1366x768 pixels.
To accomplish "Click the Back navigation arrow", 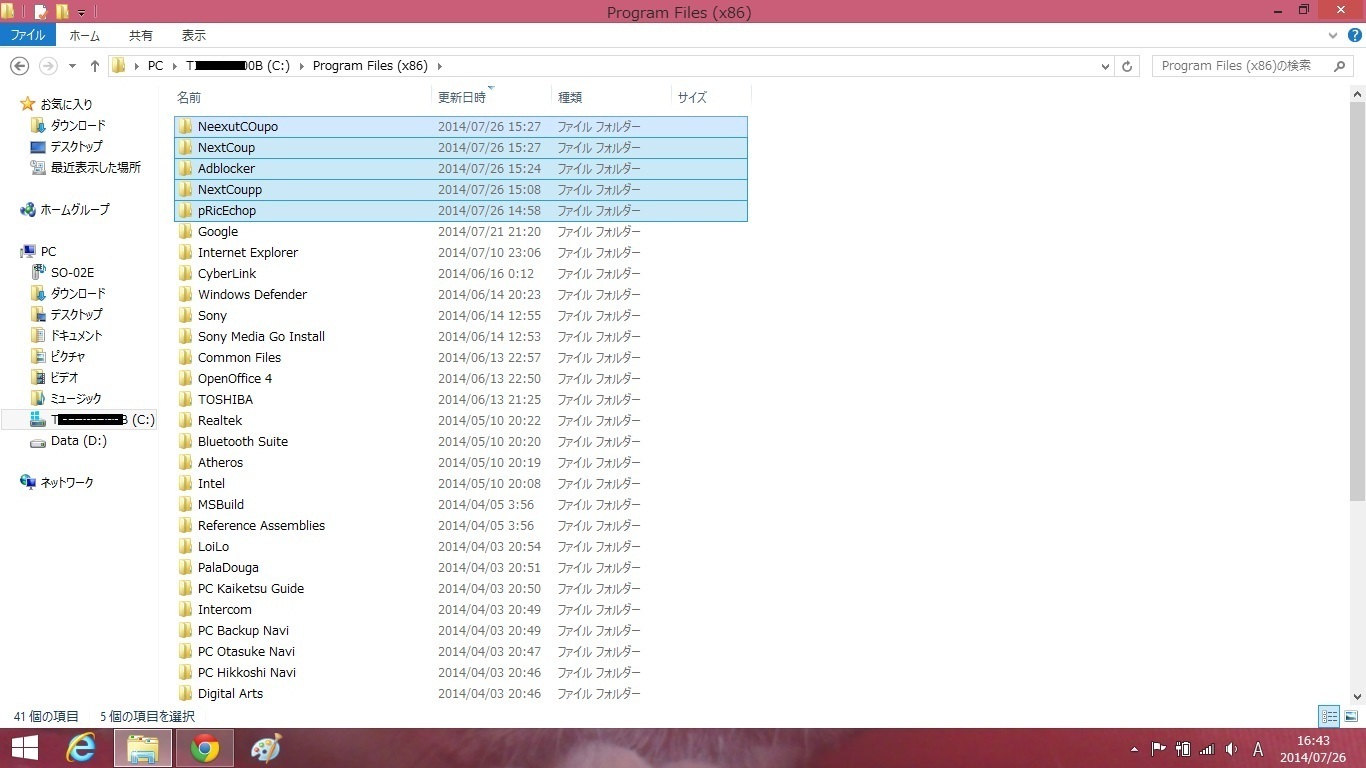I will coord(19,66).
